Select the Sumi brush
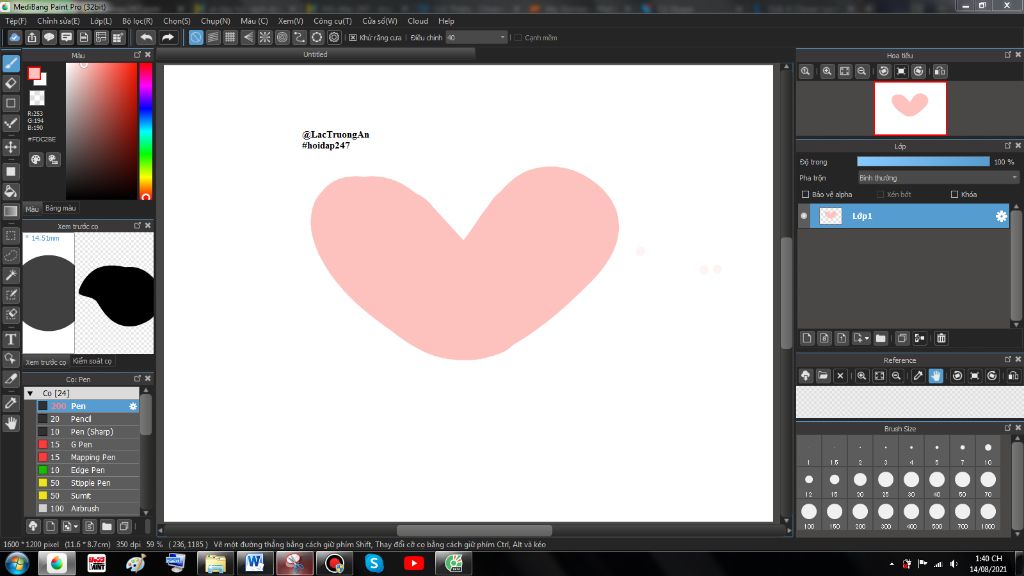Image resolution: width=1024 pixels, height=576 pixels. tap(88, 496)
